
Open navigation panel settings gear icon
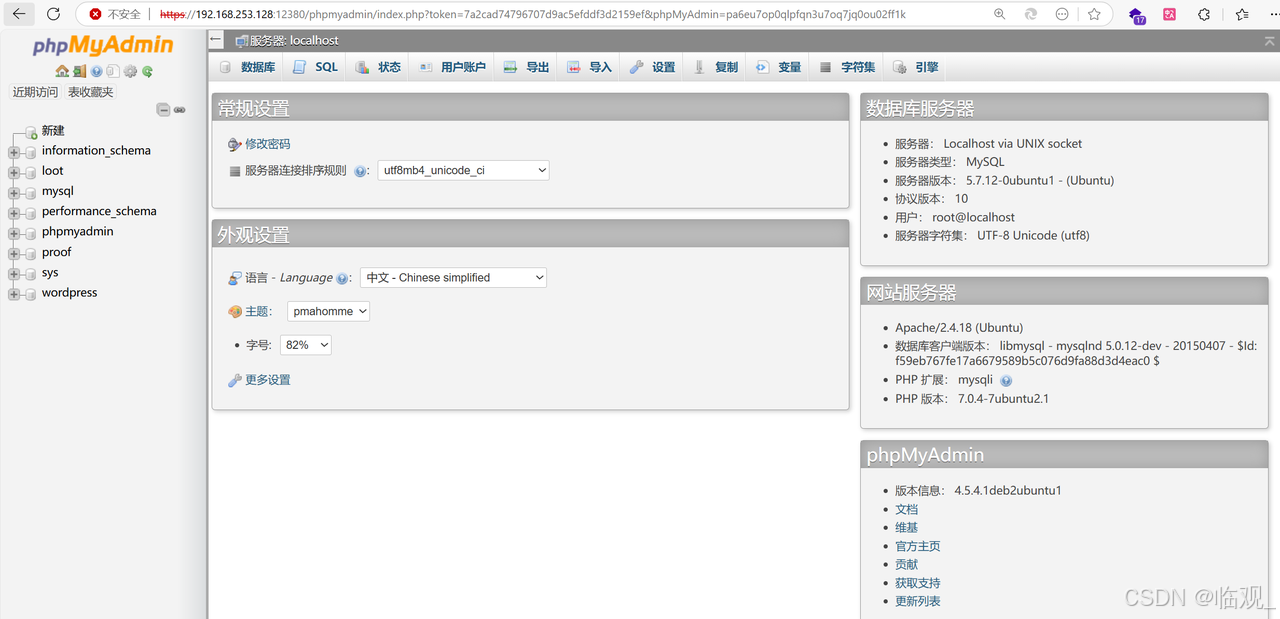tap(130, 72)
